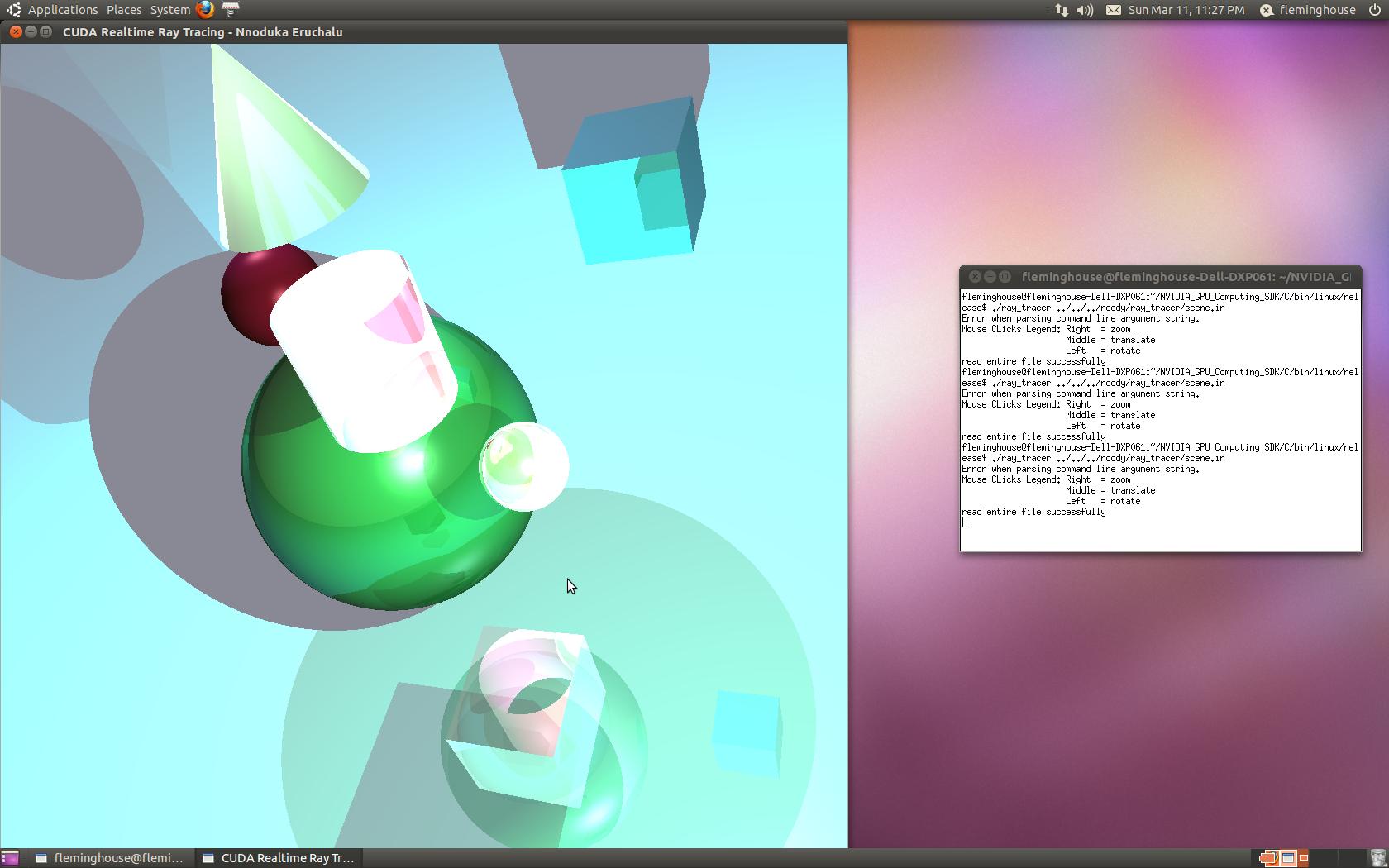The width and height of the screenshot is (1389, 868).
Task: Click the terminal prompt to place the cursor
Action: (x=963, y=522)
